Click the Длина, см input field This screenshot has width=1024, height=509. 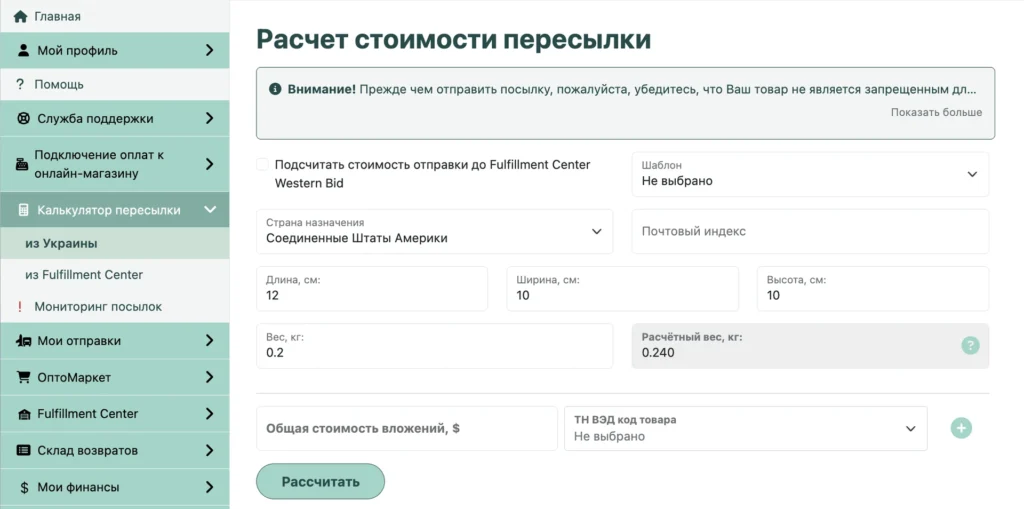pos(372,289)
